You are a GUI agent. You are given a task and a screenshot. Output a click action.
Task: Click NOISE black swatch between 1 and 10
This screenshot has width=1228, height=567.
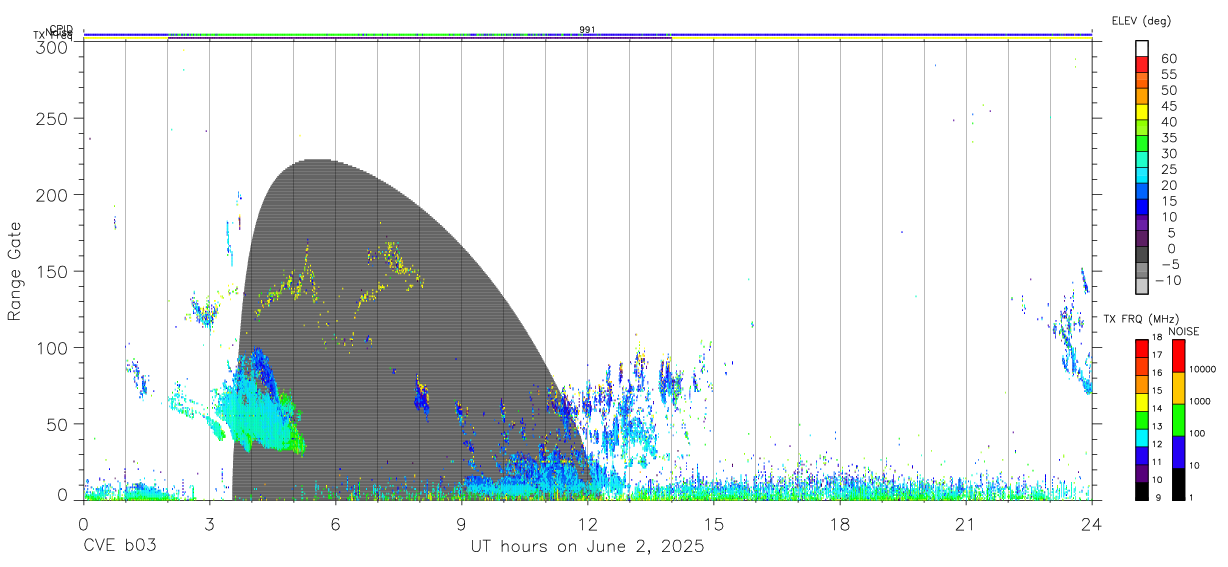pyautogui.click(x=1178, y=483)
